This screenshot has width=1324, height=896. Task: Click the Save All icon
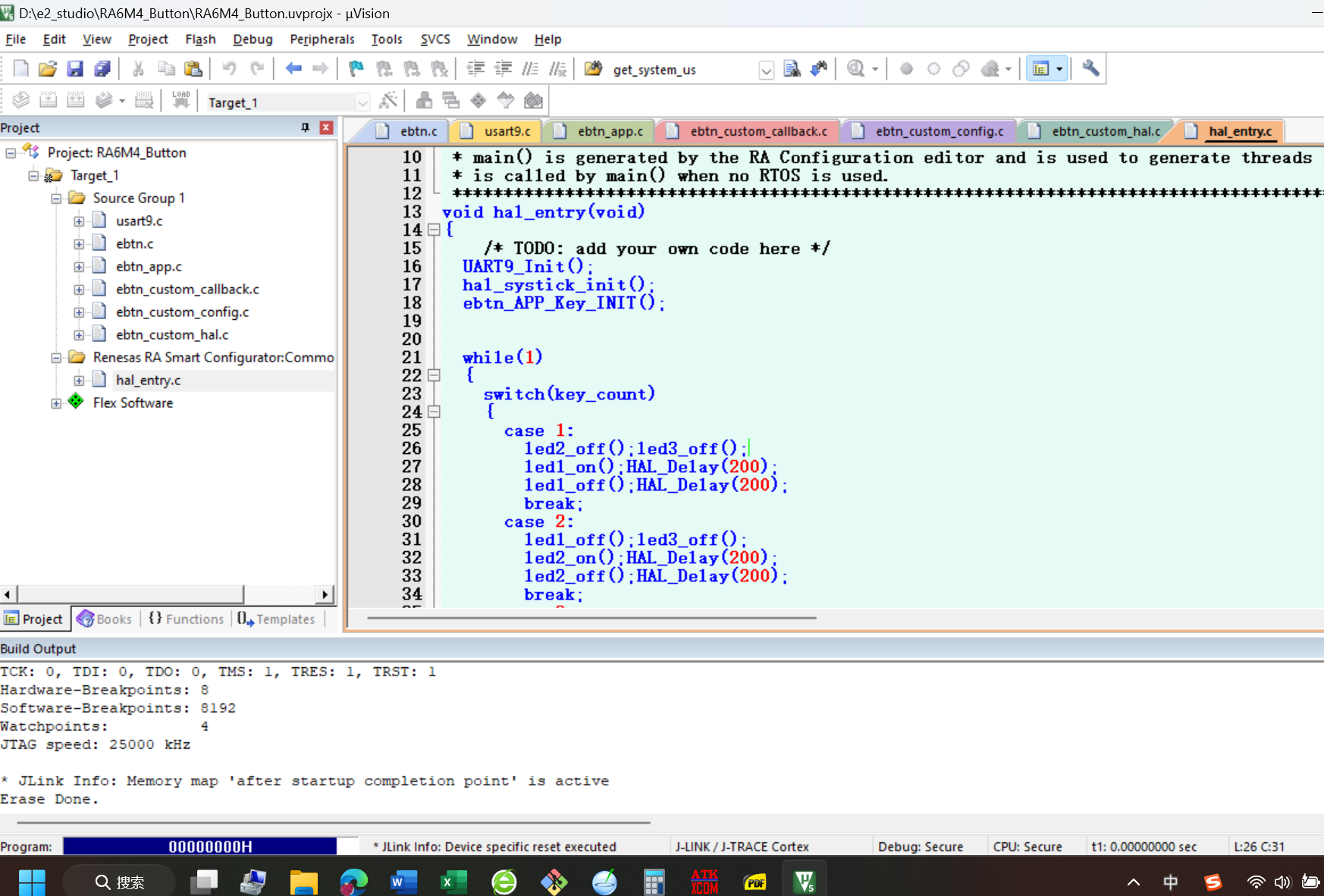(x=102, y=69)
